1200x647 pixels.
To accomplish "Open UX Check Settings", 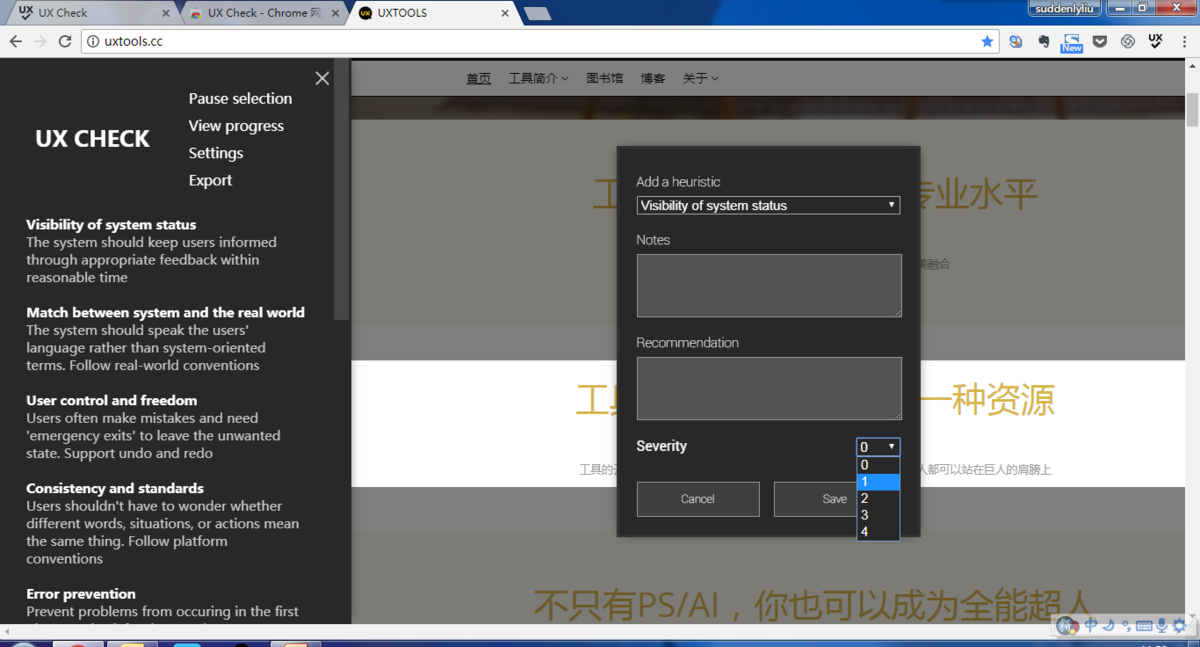I will click(x=216, y=153).
